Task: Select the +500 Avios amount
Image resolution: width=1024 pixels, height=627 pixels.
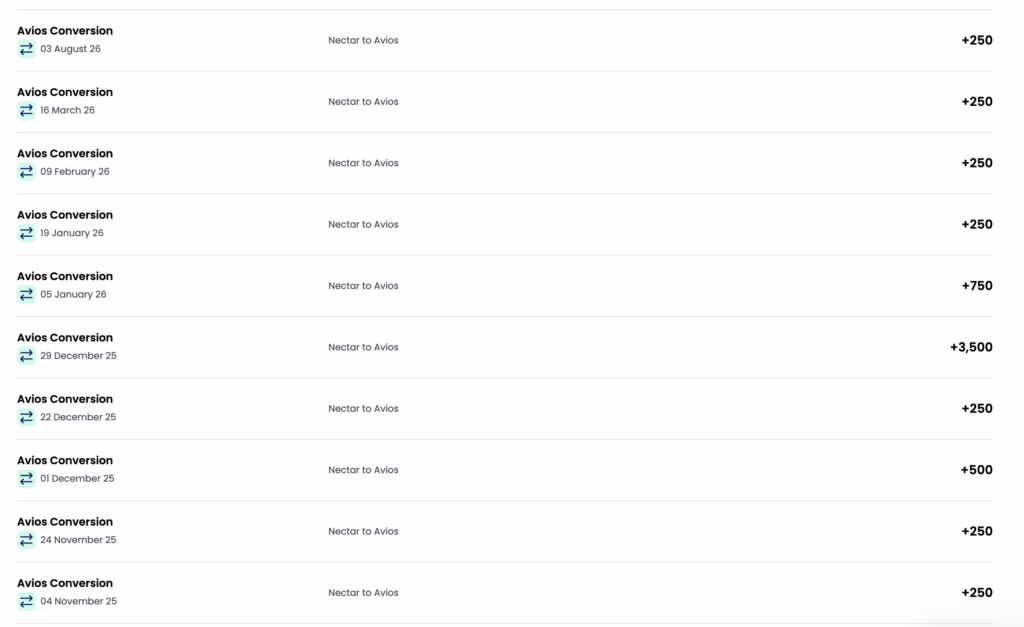Action: [x=976, y=470]
